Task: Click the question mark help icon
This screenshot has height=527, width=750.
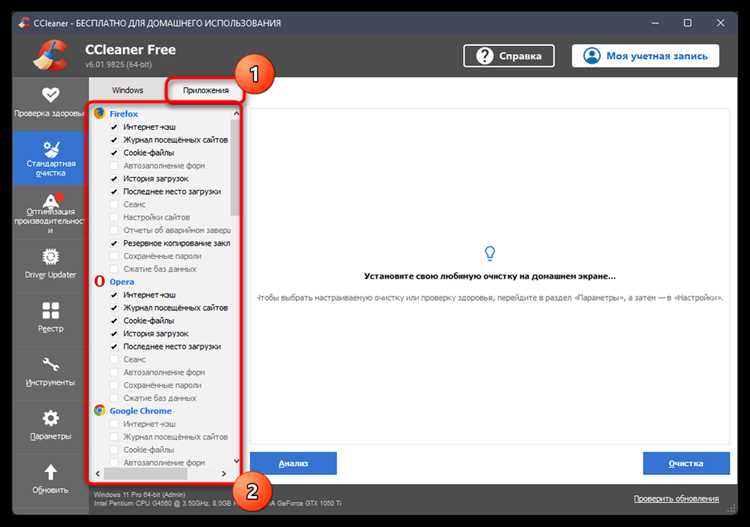Action: point(484,56)
